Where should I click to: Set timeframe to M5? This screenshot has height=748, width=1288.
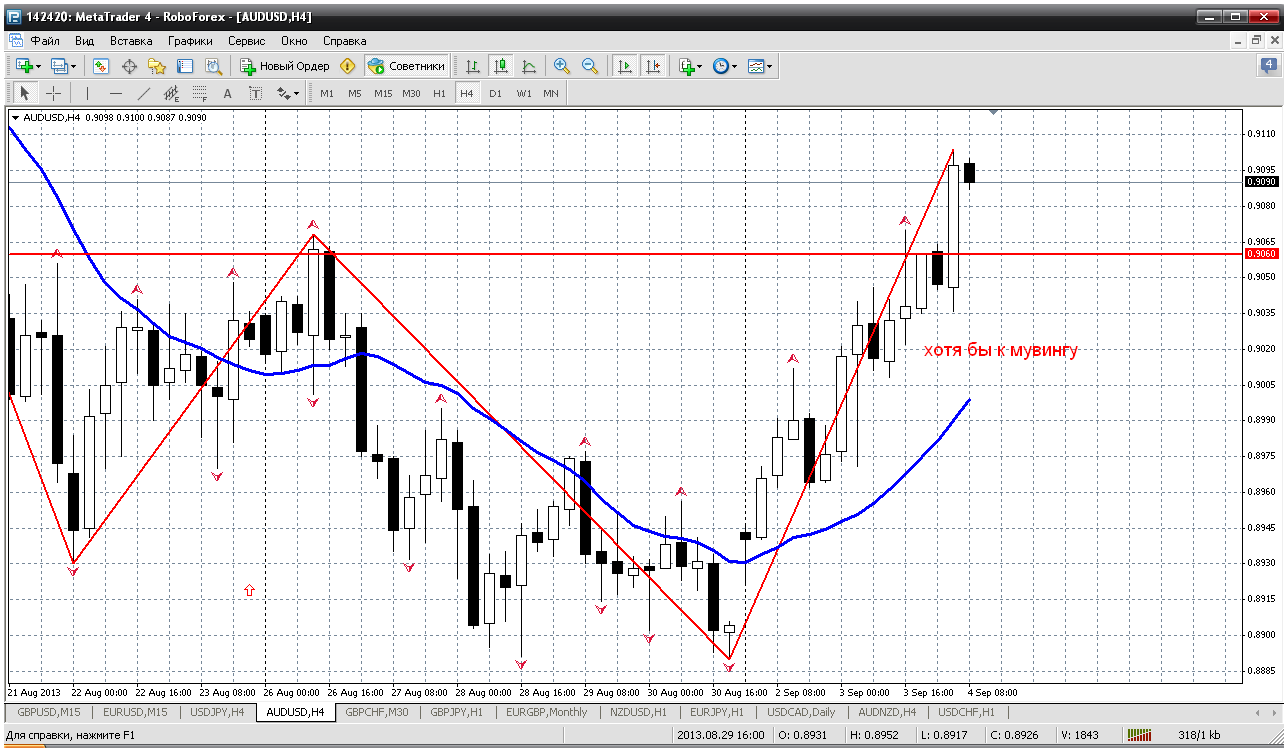click(355, 93)
